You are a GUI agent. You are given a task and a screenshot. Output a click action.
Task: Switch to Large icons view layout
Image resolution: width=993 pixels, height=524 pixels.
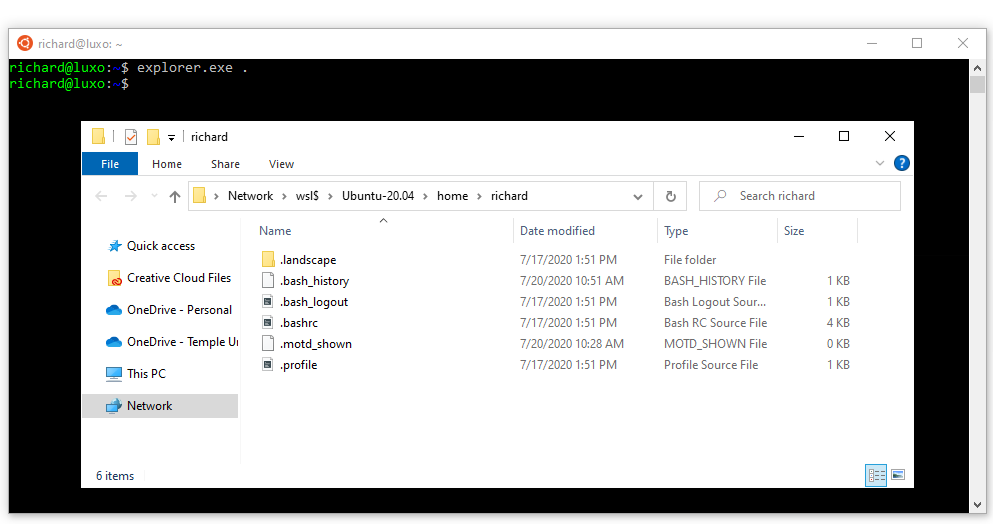898,475
